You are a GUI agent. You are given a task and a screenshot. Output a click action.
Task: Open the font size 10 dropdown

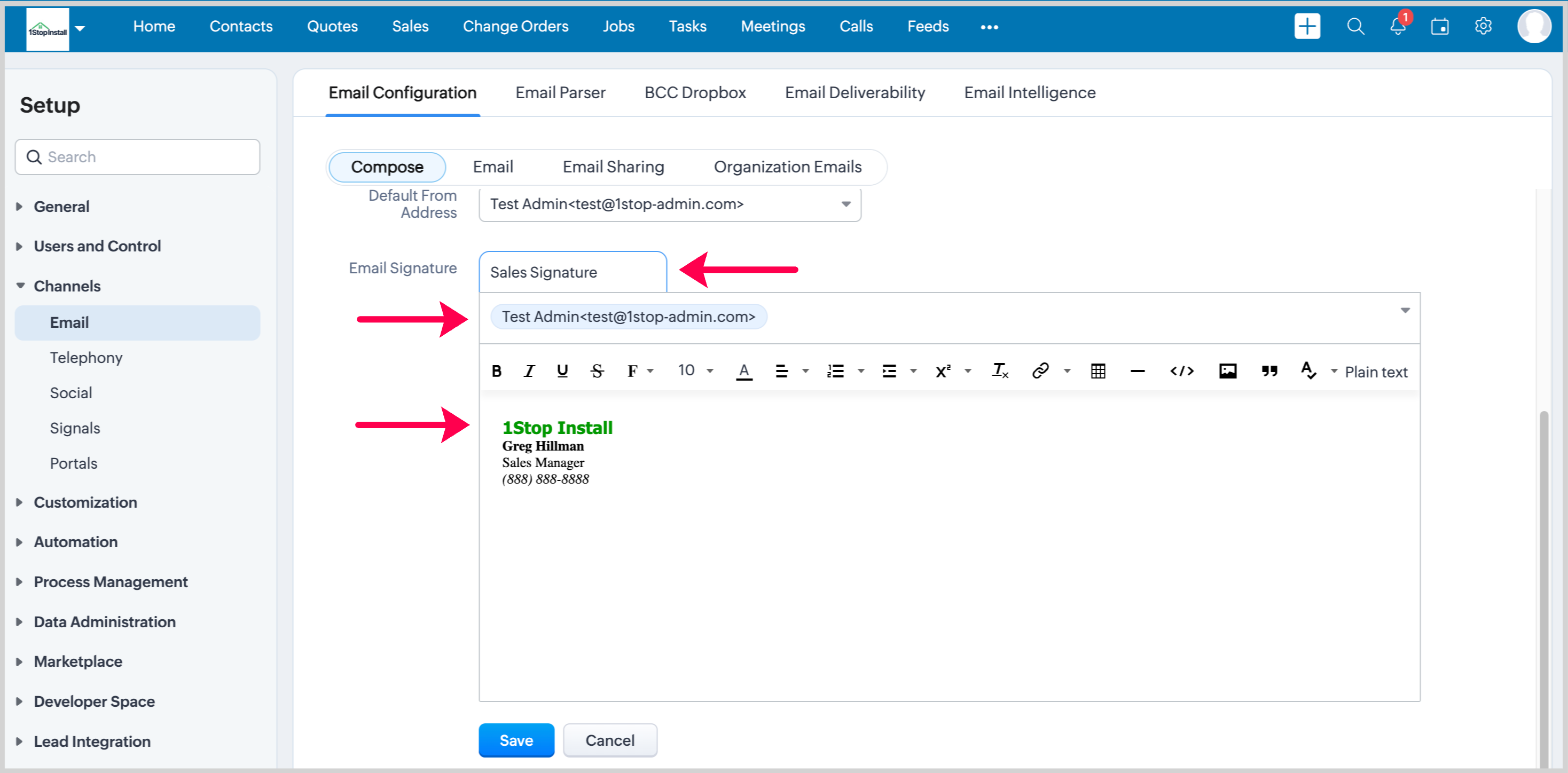pyautogui.click(x=695, y=370)
